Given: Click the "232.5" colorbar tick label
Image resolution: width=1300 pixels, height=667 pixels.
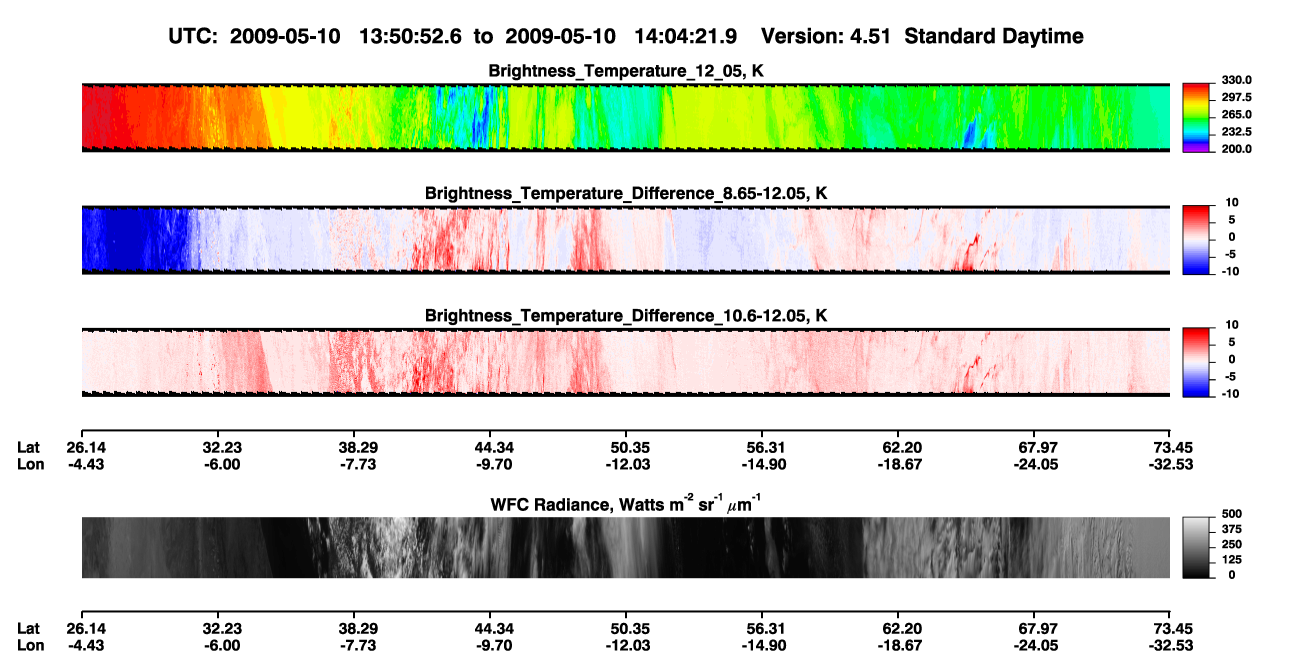Looking at the screenshot, I should (x=1236, y=131).
